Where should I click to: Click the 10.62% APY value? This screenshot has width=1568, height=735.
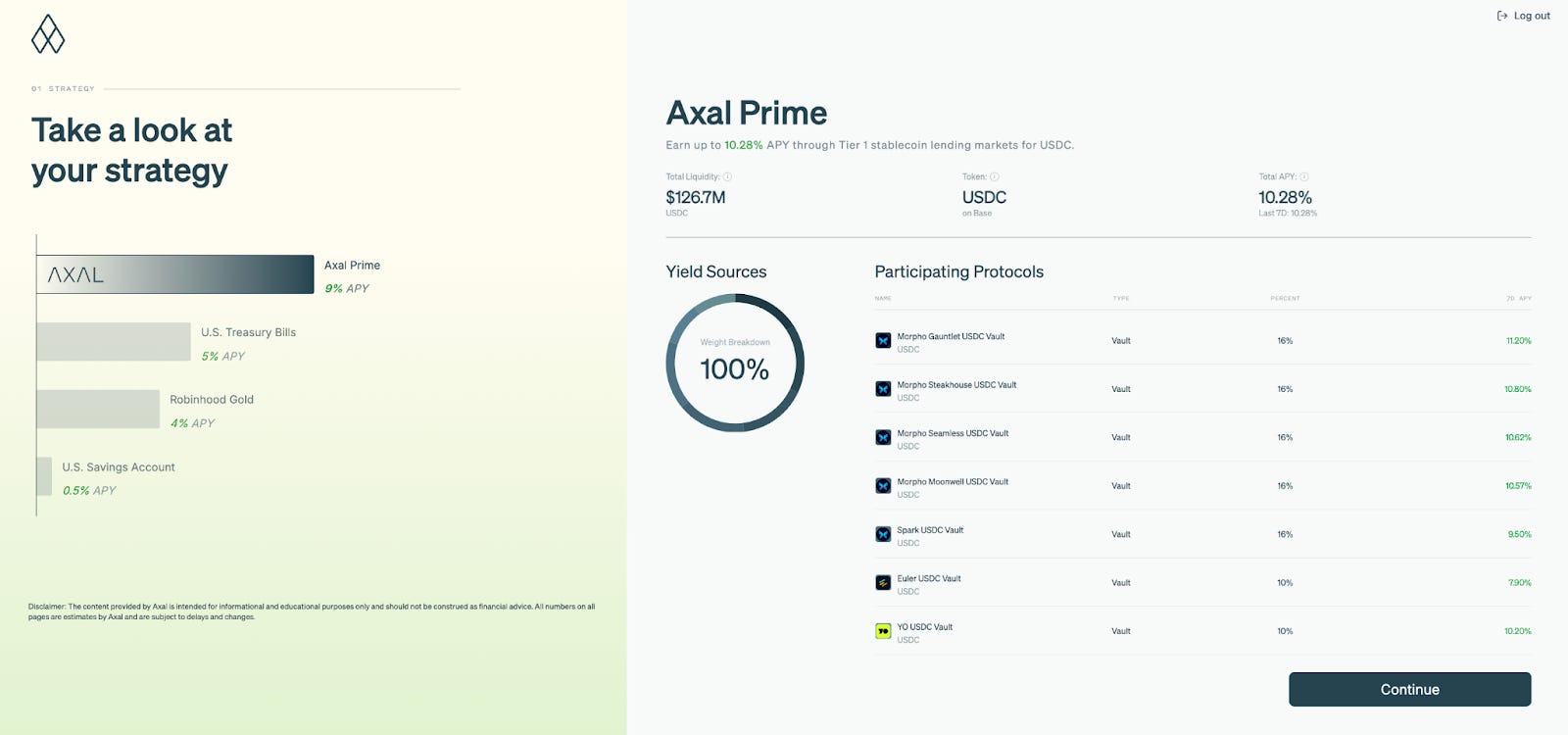[x=1518, y=437]
